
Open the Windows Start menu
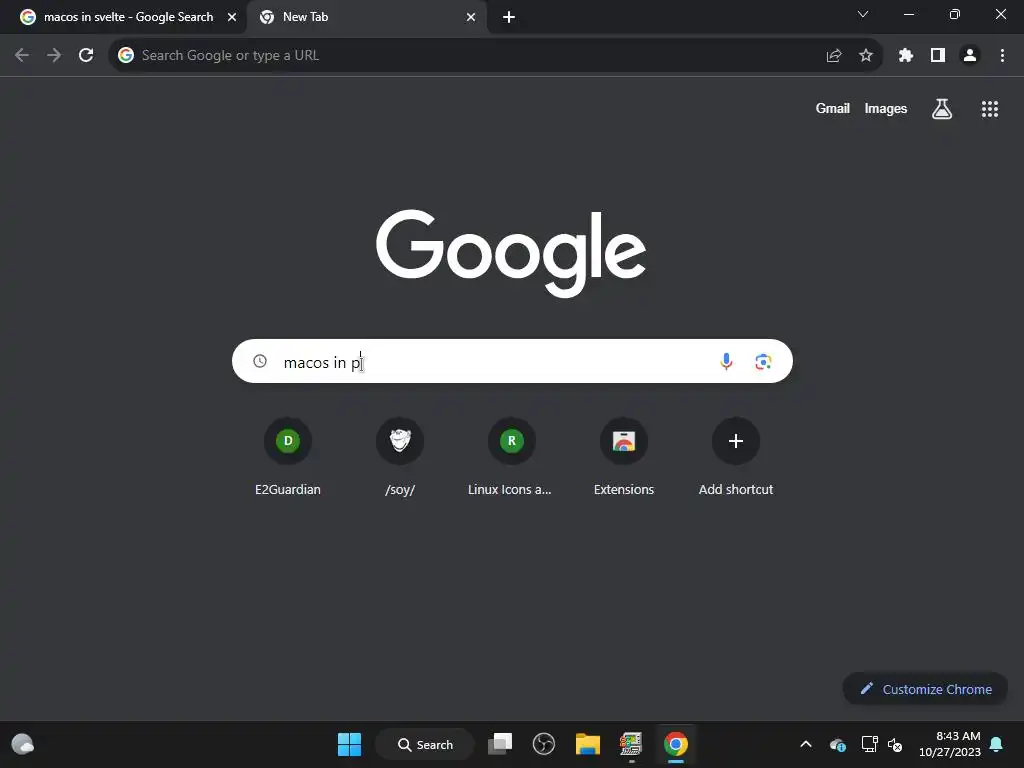click(x=349, y=744)
